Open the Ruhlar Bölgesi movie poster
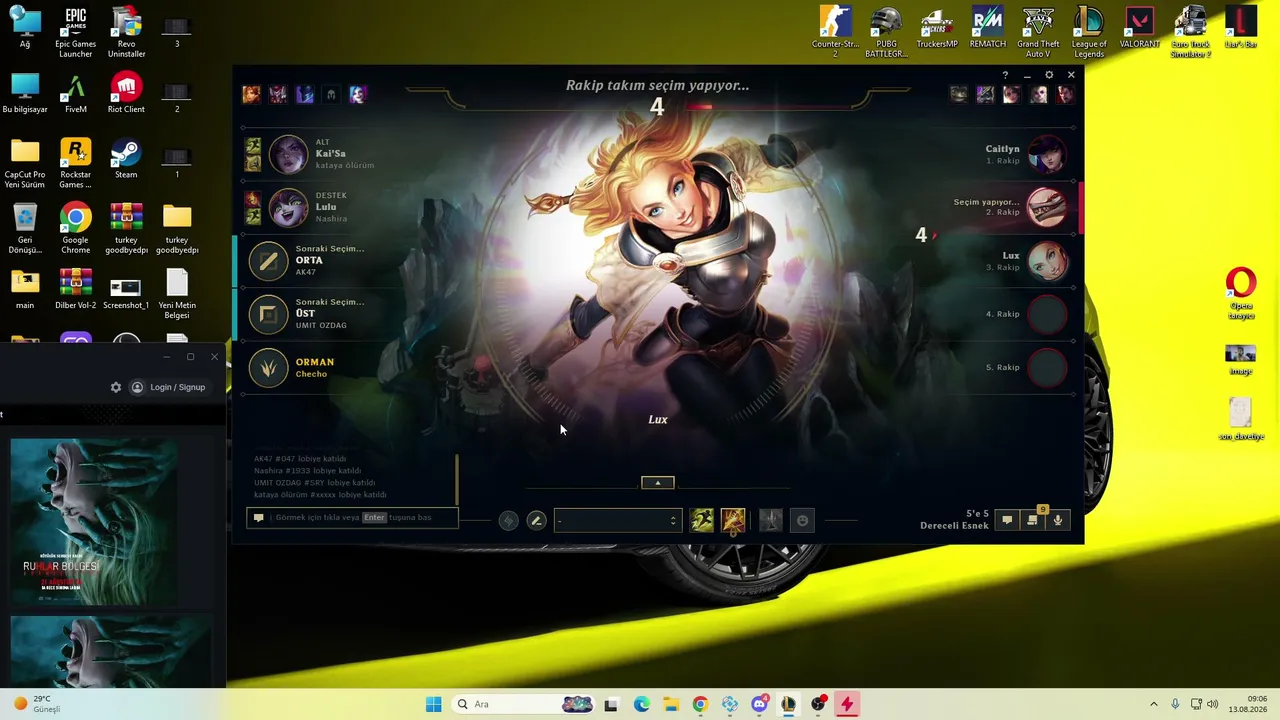The image size is (1280, 720). [94, 522]
